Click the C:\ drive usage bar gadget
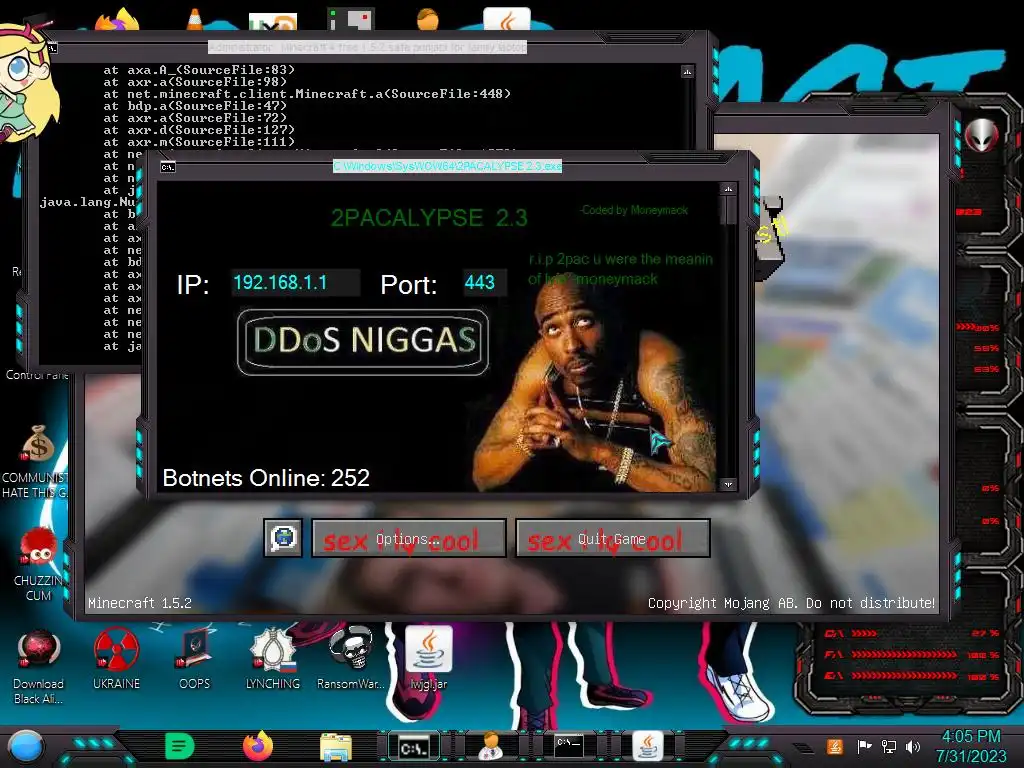 coord(912,633)
